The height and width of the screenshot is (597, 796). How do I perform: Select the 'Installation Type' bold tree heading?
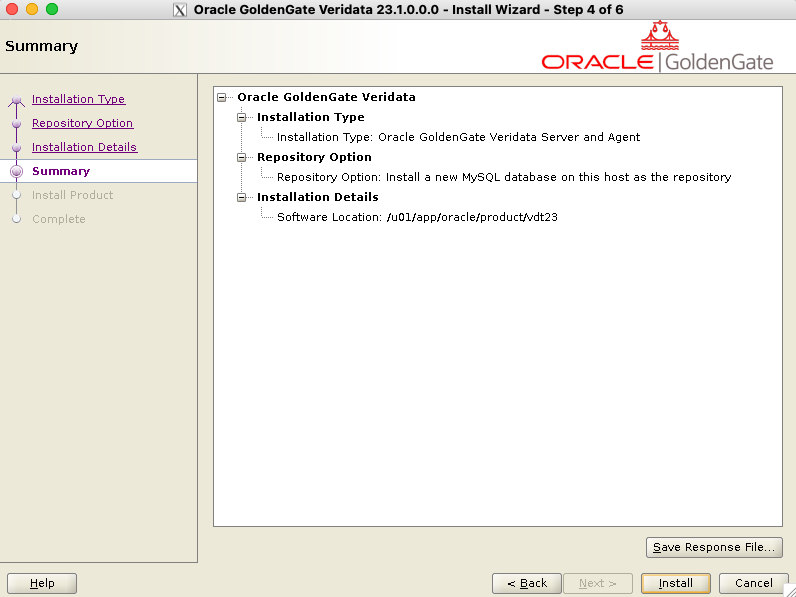[311, 117]
